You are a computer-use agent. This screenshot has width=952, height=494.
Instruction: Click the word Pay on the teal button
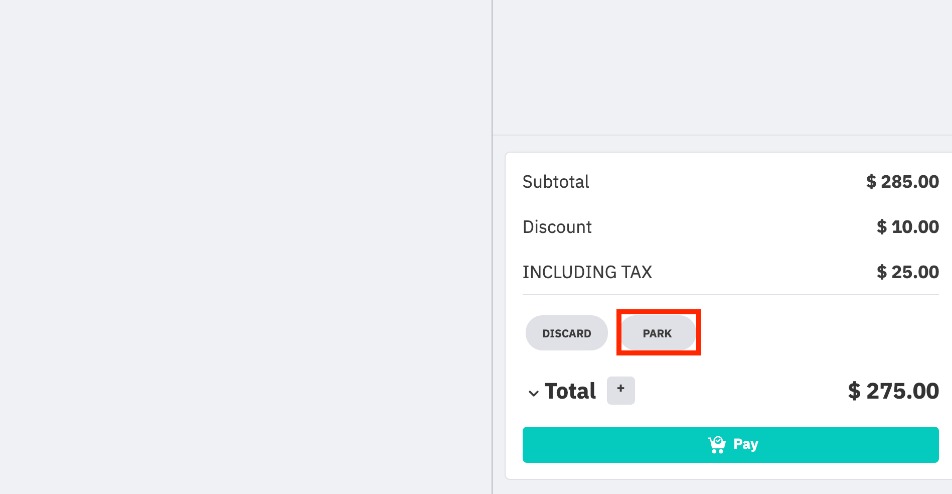(746, 444)
